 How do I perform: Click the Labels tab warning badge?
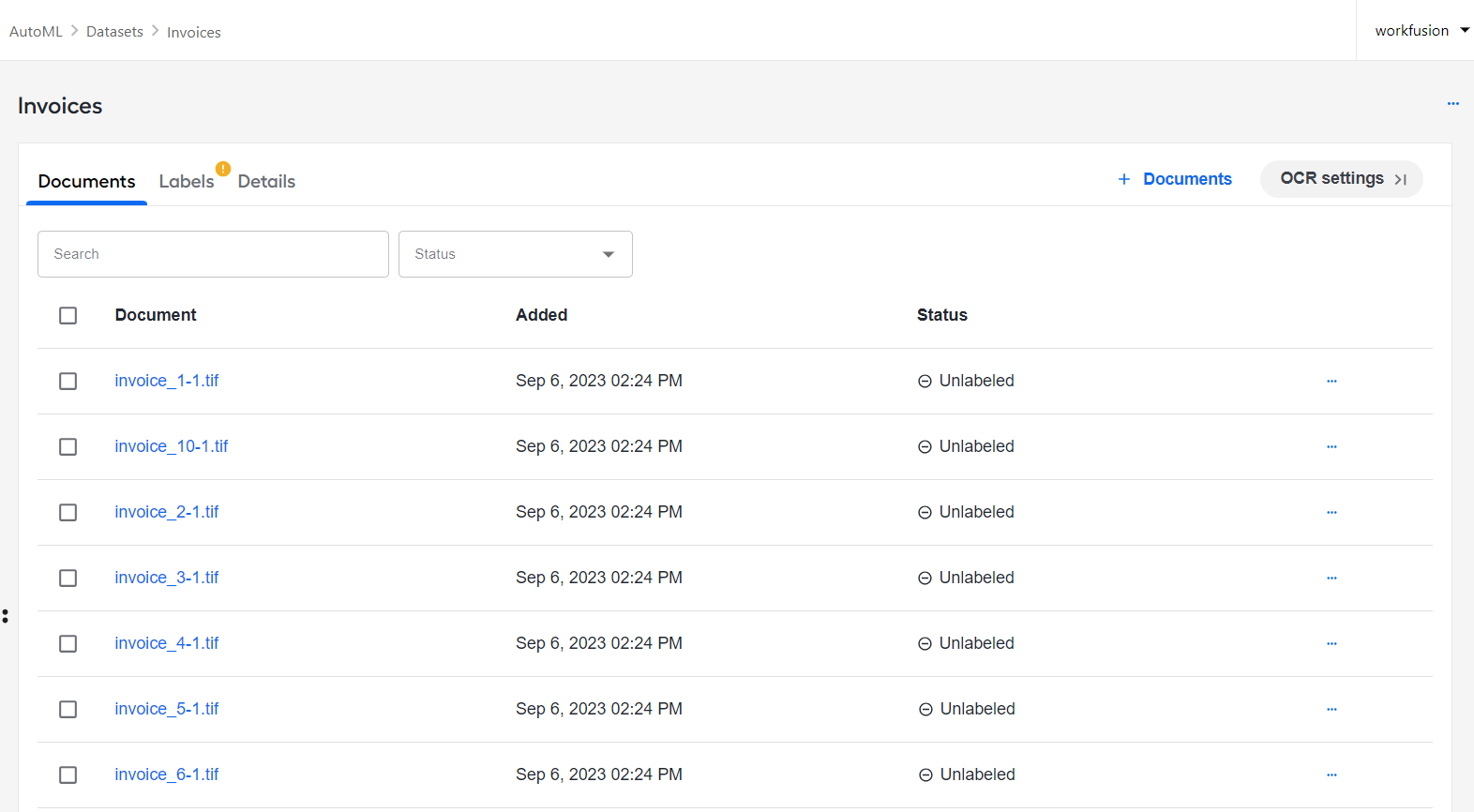point(223,169)
